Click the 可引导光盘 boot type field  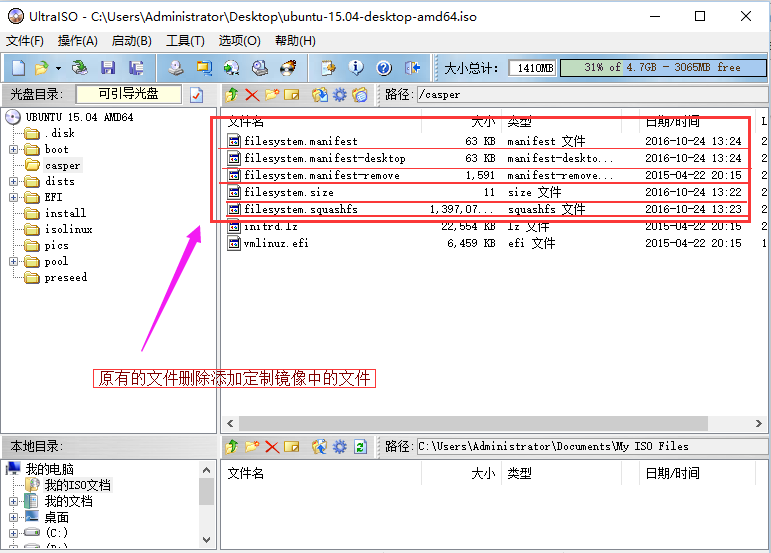[129, 94]
